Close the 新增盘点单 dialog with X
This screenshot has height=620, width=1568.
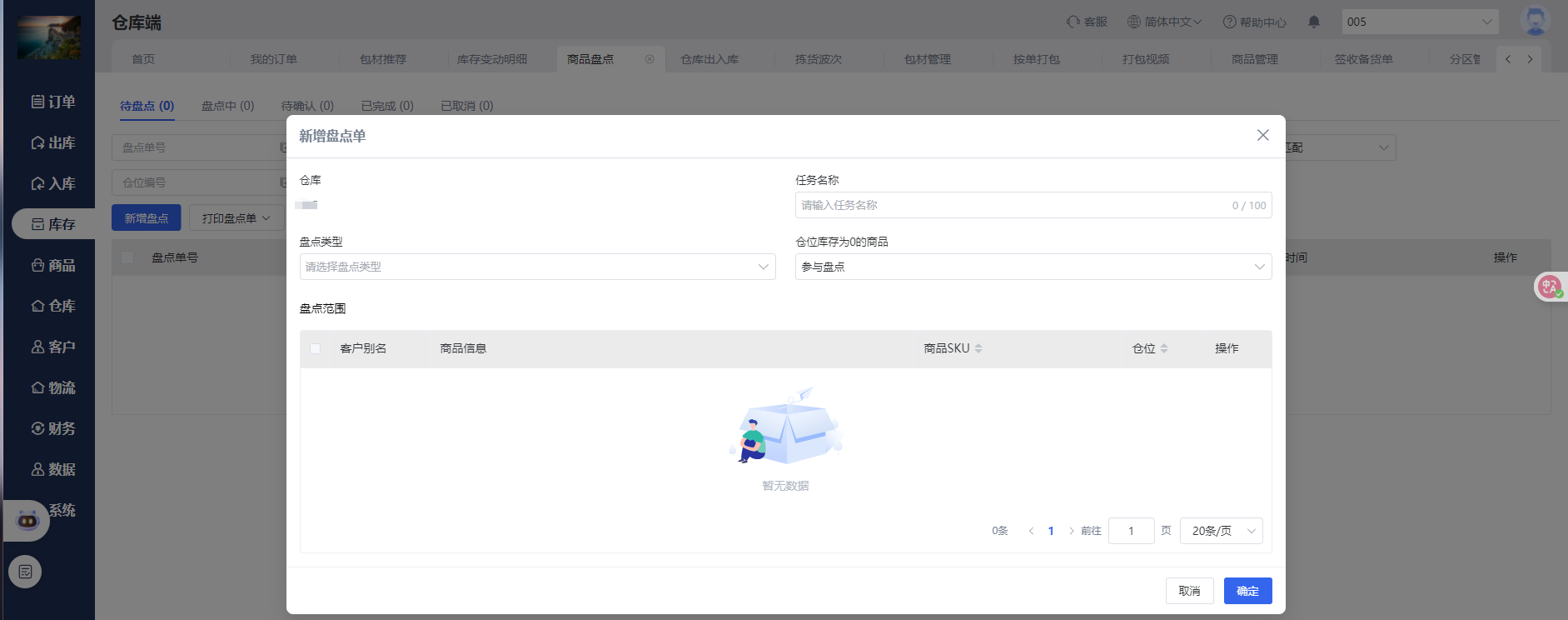[1262, 135]
